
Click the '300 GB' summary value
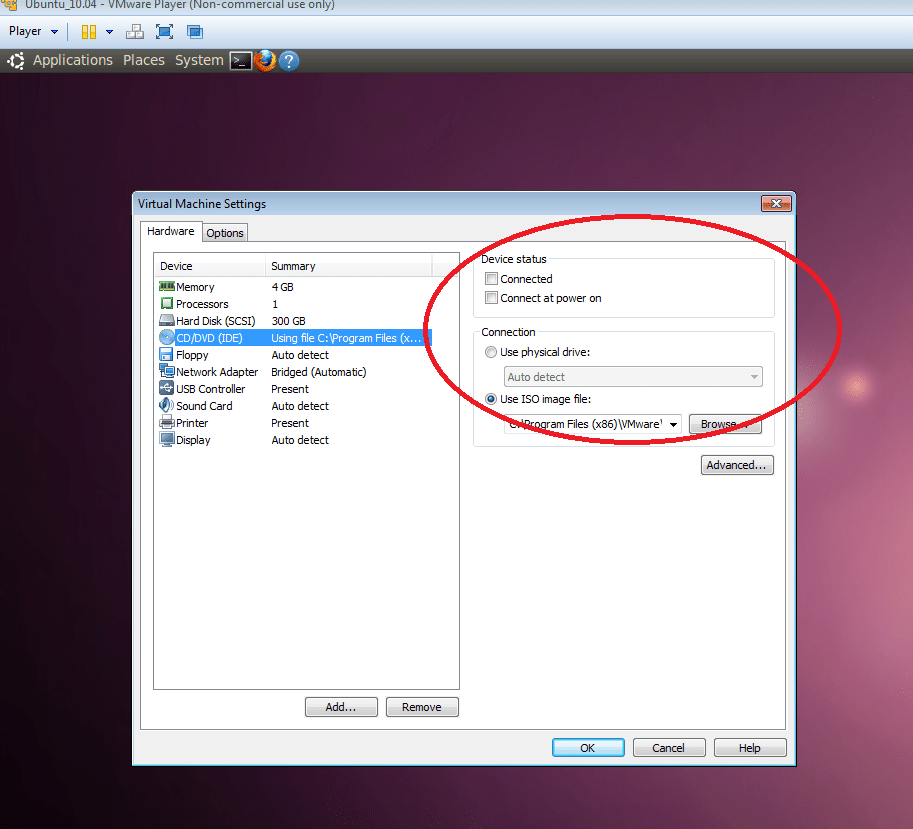tap(288, 321)
